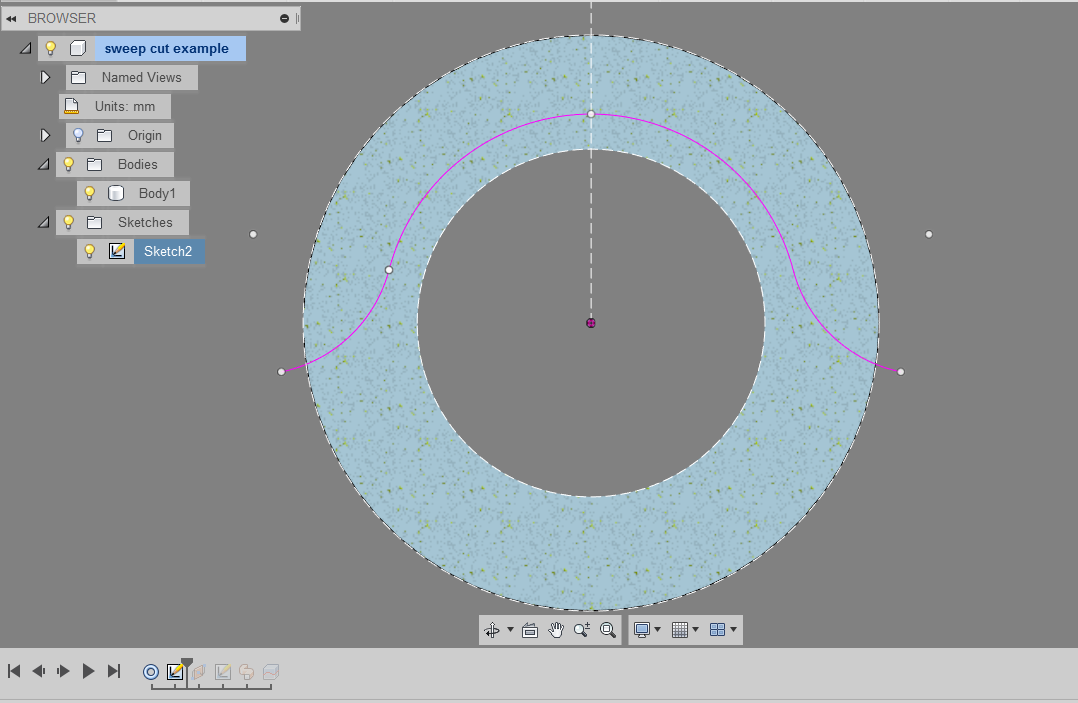Activate the Zoom magnifier tool
The height and width of the screenshot is (703, 1078).
click(x=582, y=629)
